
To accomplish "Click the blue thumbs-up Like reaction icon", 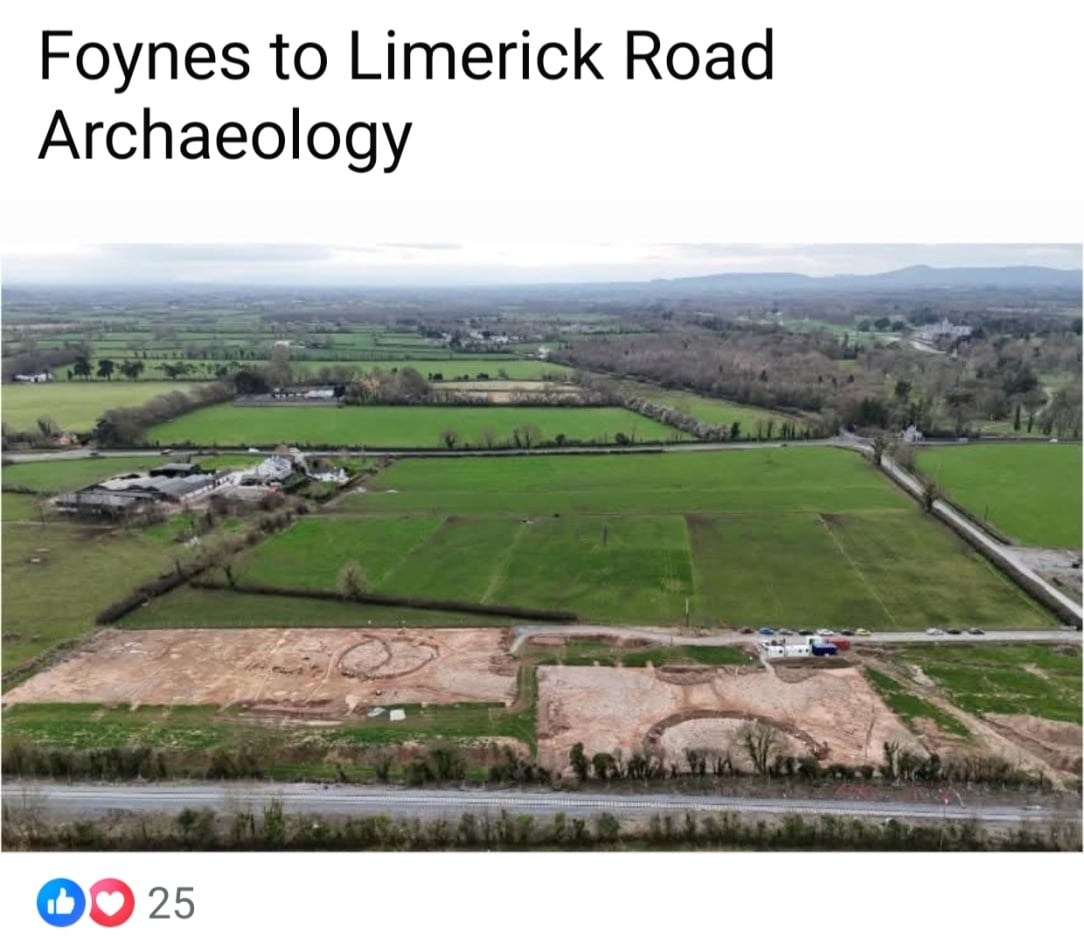I will [61, 903].
